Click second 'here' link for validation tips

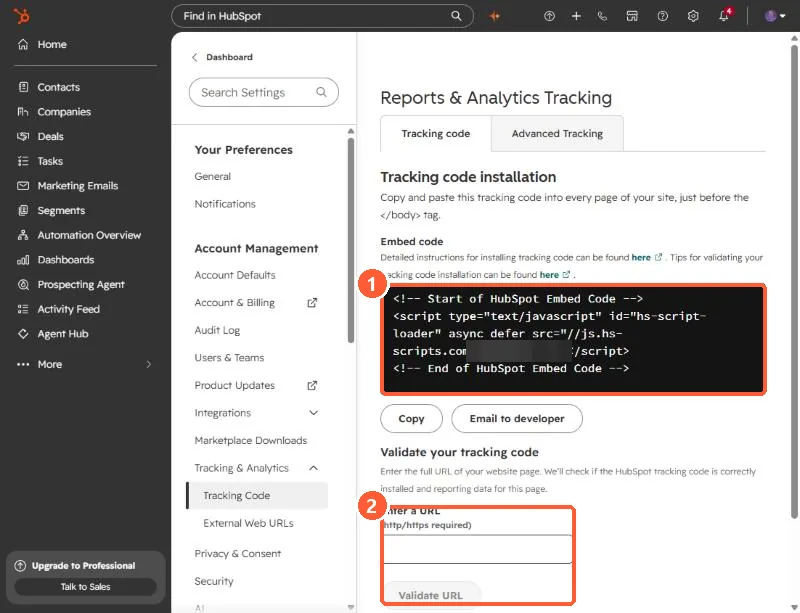[x=549, y=275]
